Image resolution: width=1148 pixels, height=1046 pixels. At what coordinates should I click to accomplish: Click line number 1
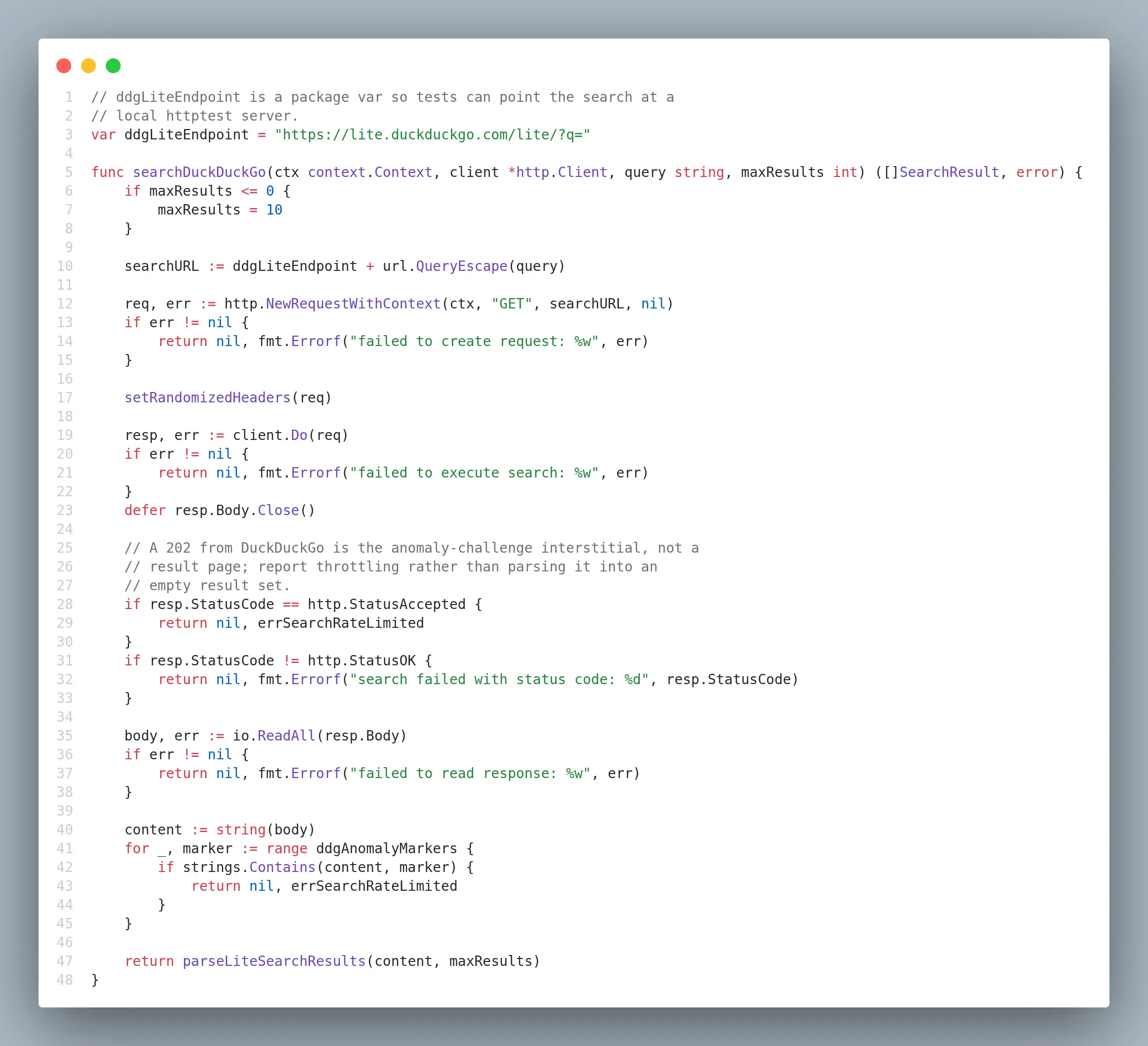pos(69,97)
